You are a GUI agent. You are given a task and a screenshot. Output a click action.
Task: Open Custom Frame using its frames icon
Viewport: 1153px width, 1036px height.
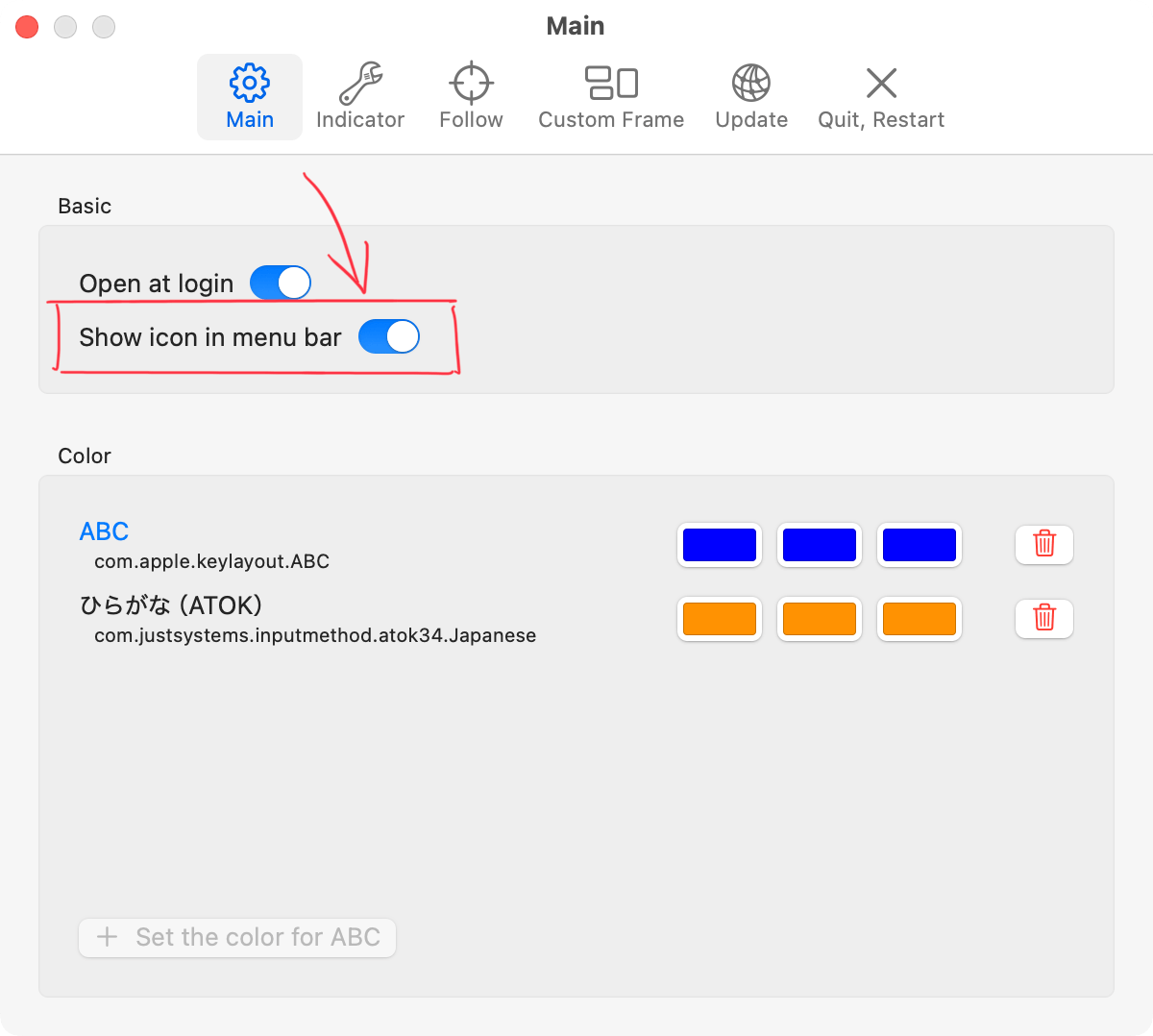coord(611,83)
